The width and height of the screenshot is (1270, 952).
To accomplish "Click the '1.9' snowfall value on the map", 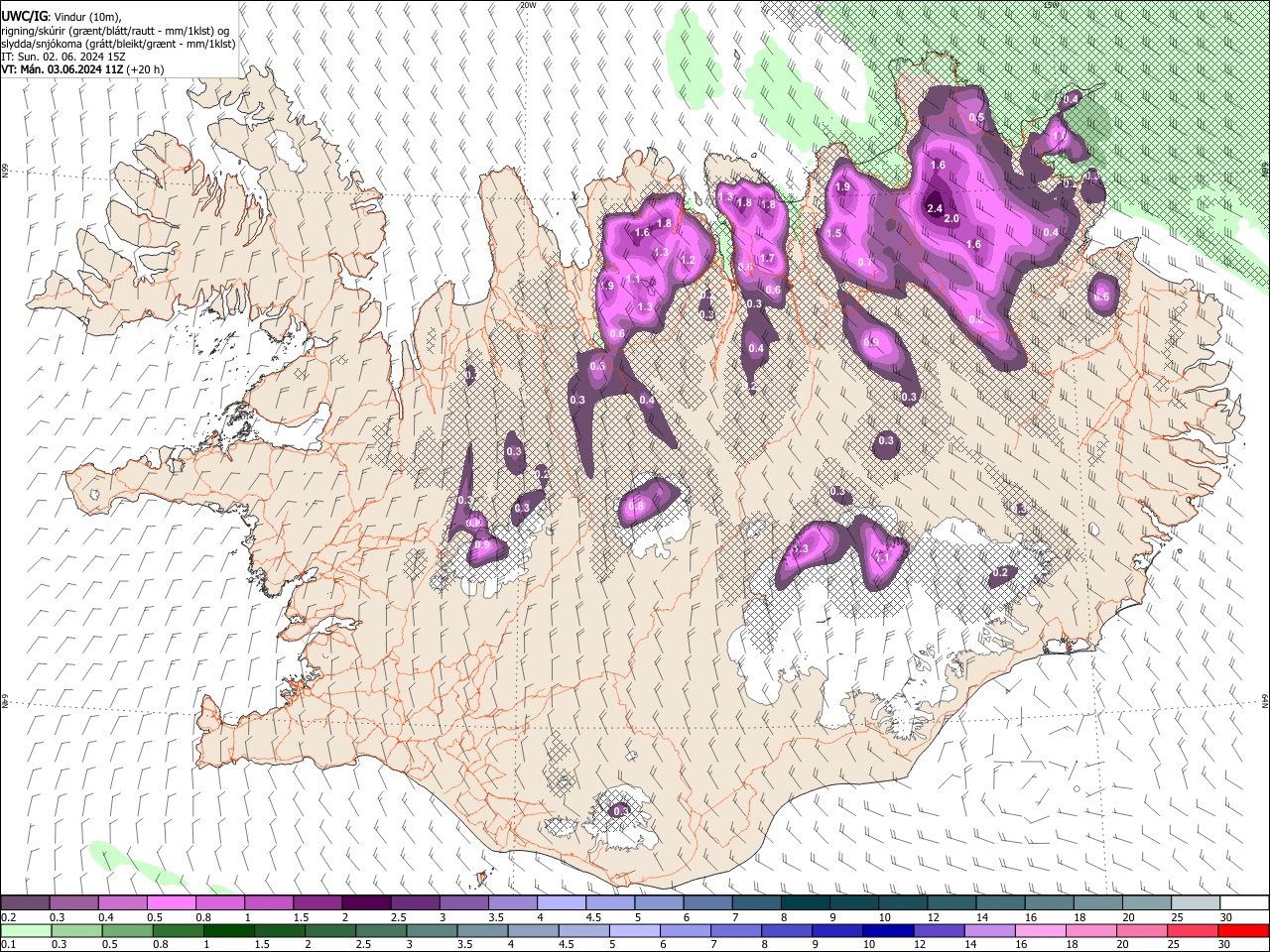I will 843,186.
